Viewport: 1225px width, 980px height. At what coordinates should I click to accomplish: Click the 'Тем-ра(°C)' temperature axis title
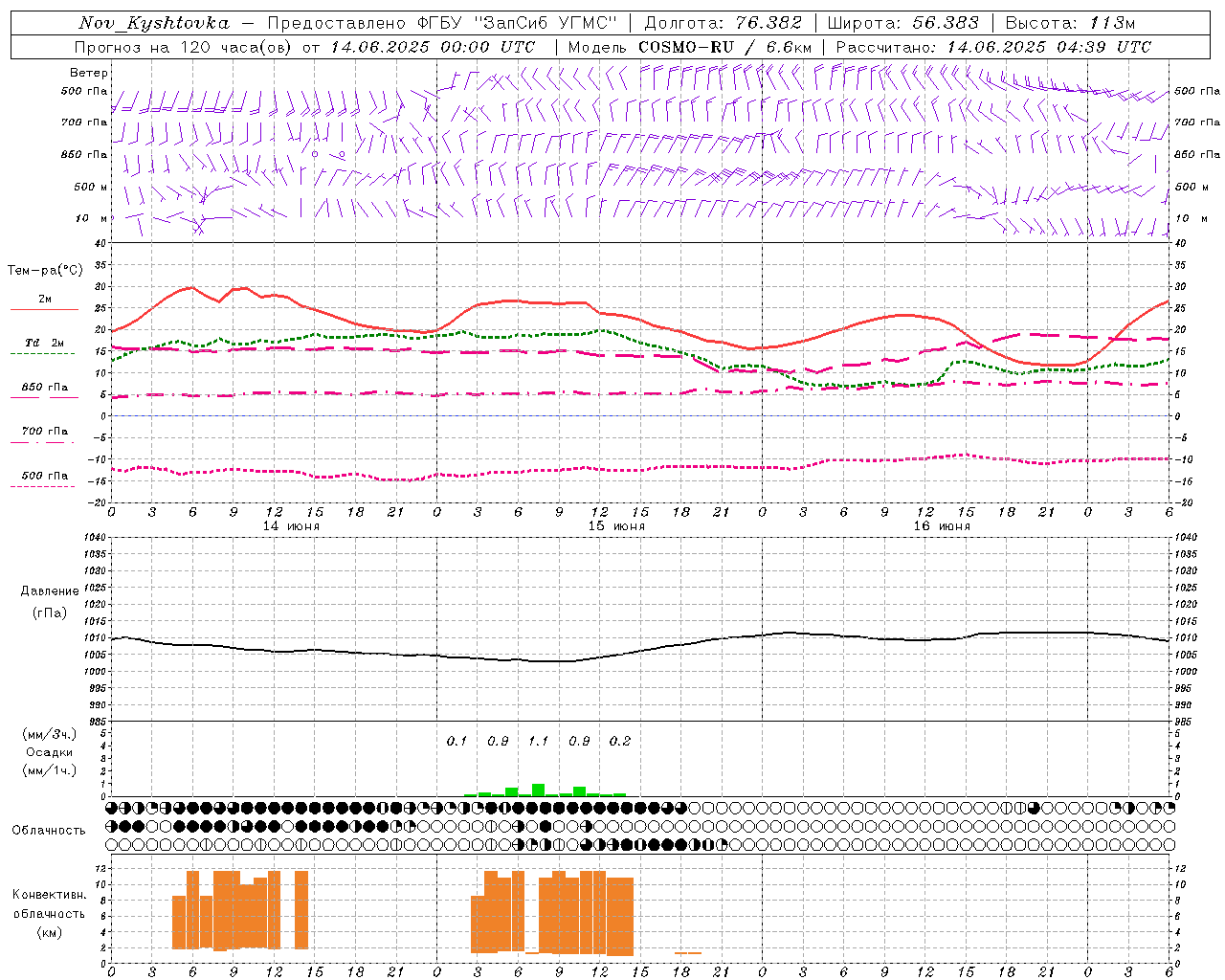click(x=45, y=271)
